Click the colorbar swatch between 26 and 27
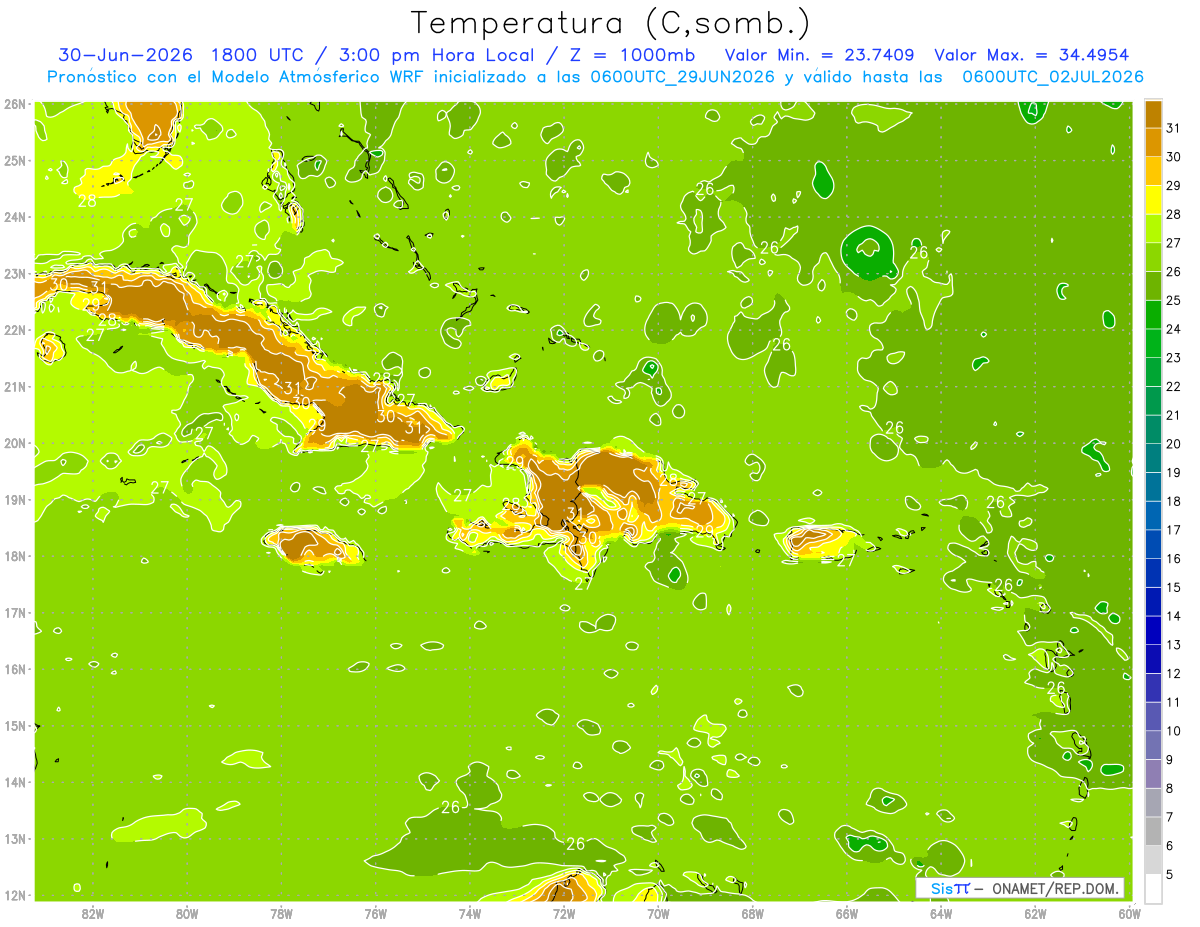This screenshot has width=1200, height=927. pyautogui.click(x=1153, y=257)
